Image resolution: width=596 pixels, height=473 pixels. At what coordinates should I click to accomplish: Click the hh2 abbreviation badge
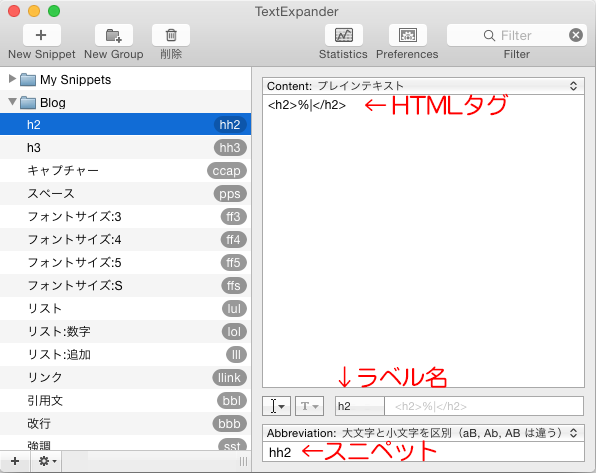point(230,124)
